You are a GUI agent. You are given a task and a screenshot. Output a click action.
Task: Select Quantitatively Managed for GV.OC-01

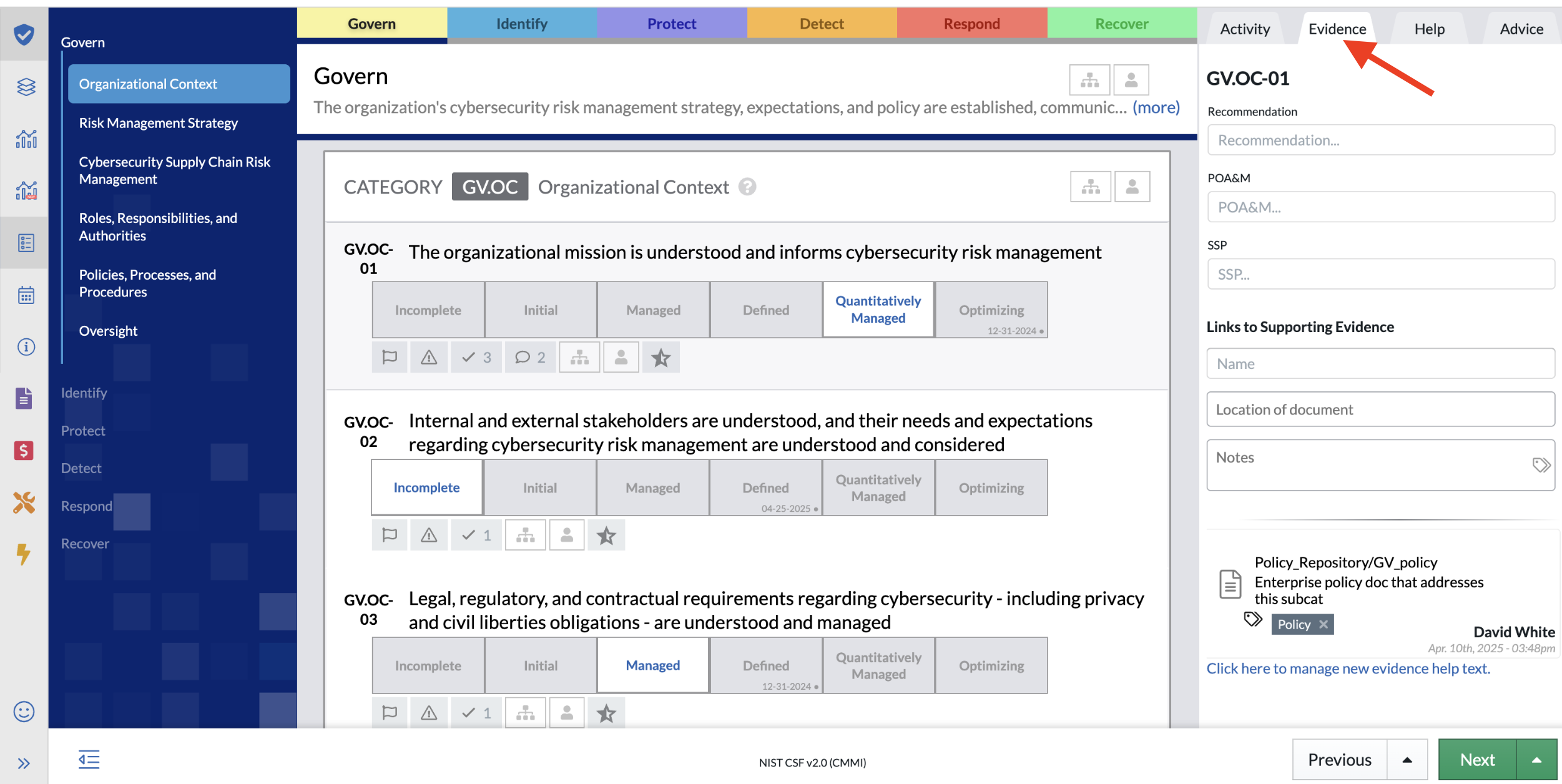(x=878, y=310)
